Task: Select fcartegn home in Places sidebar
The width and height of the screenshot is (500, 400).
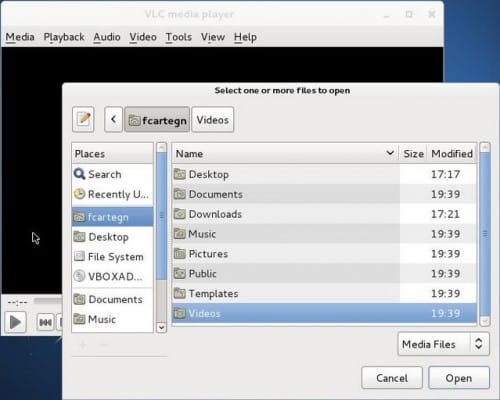Action: coord(112,217)
